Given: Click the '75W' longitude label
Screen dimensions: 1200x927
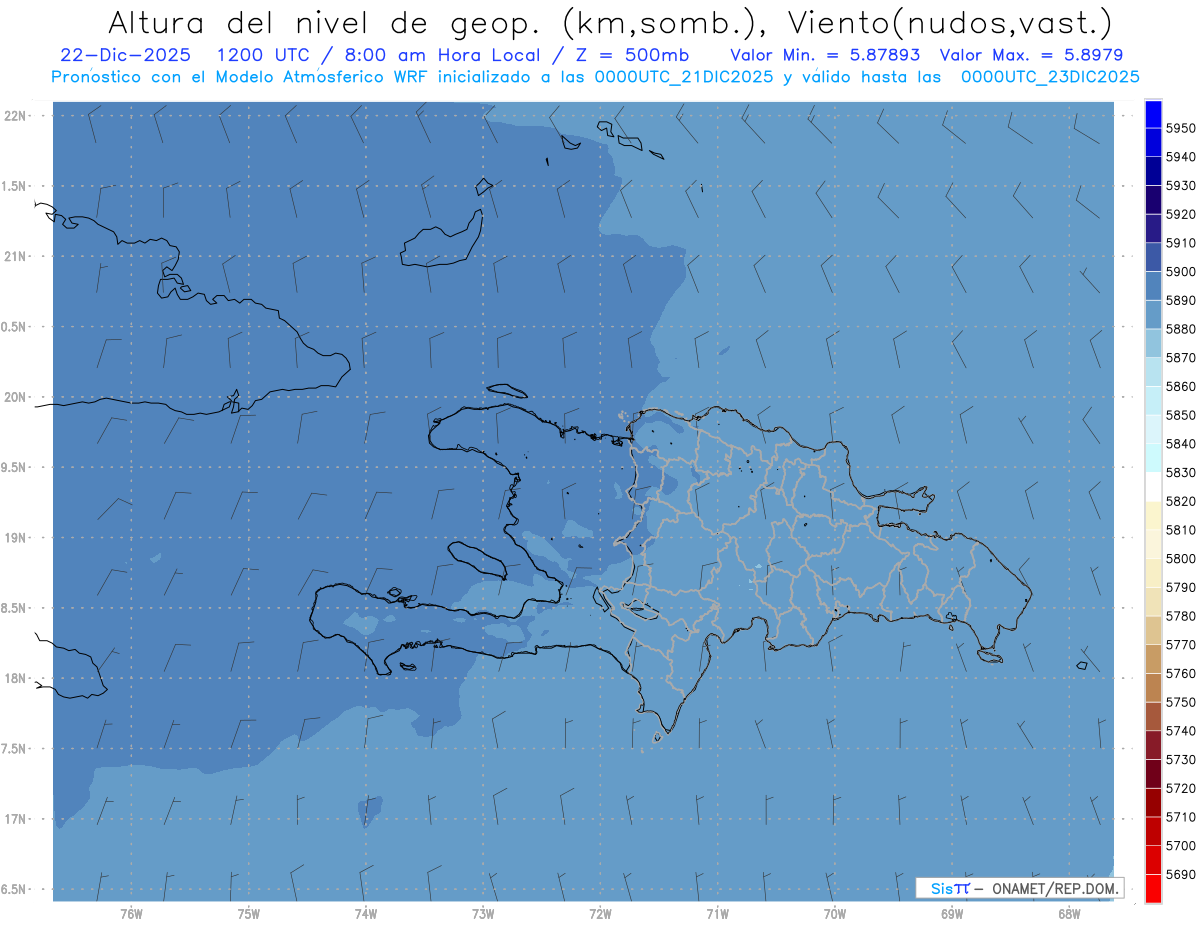Looking at the screenshot, I should pyautogui.click(x=248, y=914).
